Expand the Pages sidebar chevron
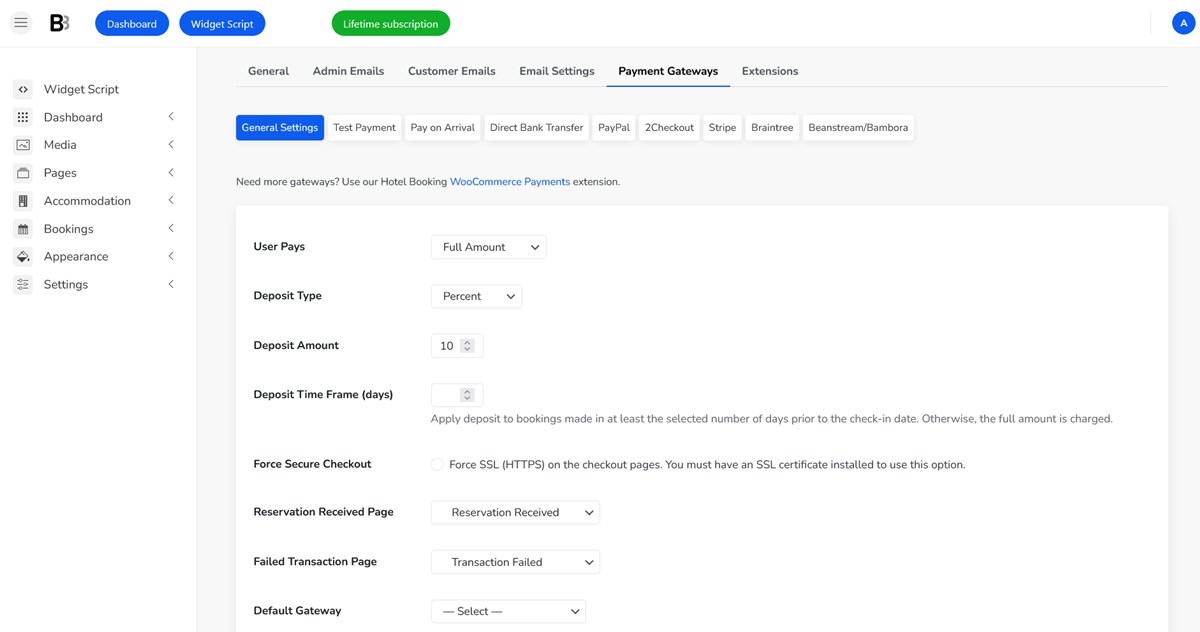1200x632 pixels. click(x=171, y=173)
